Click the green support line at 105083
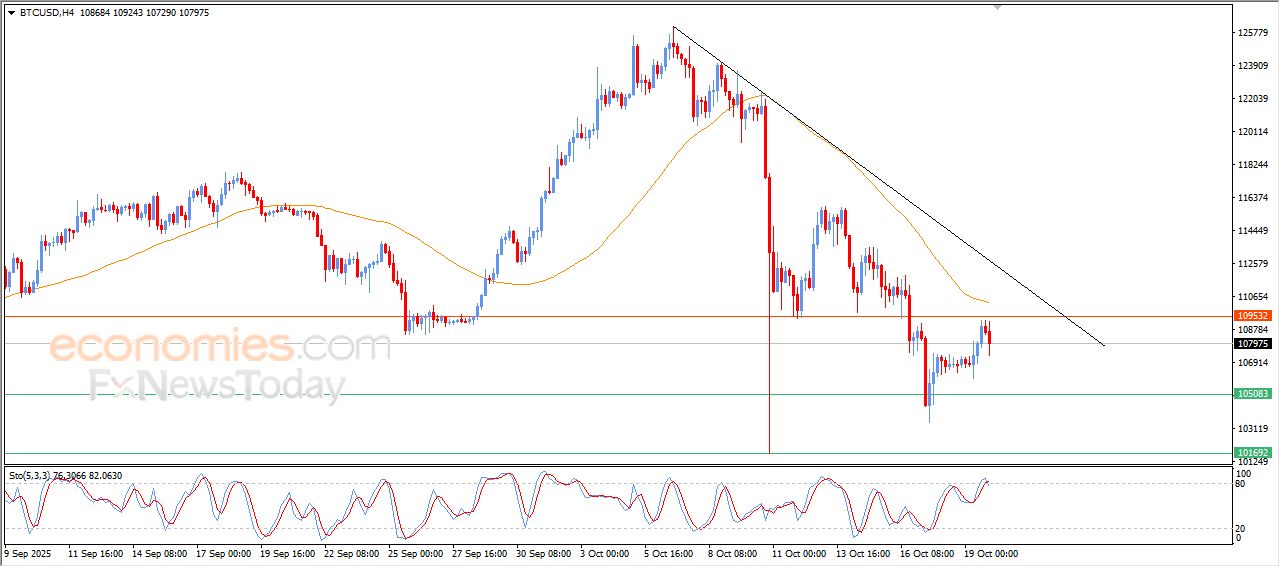1280x567 pixels. (500, 394)
